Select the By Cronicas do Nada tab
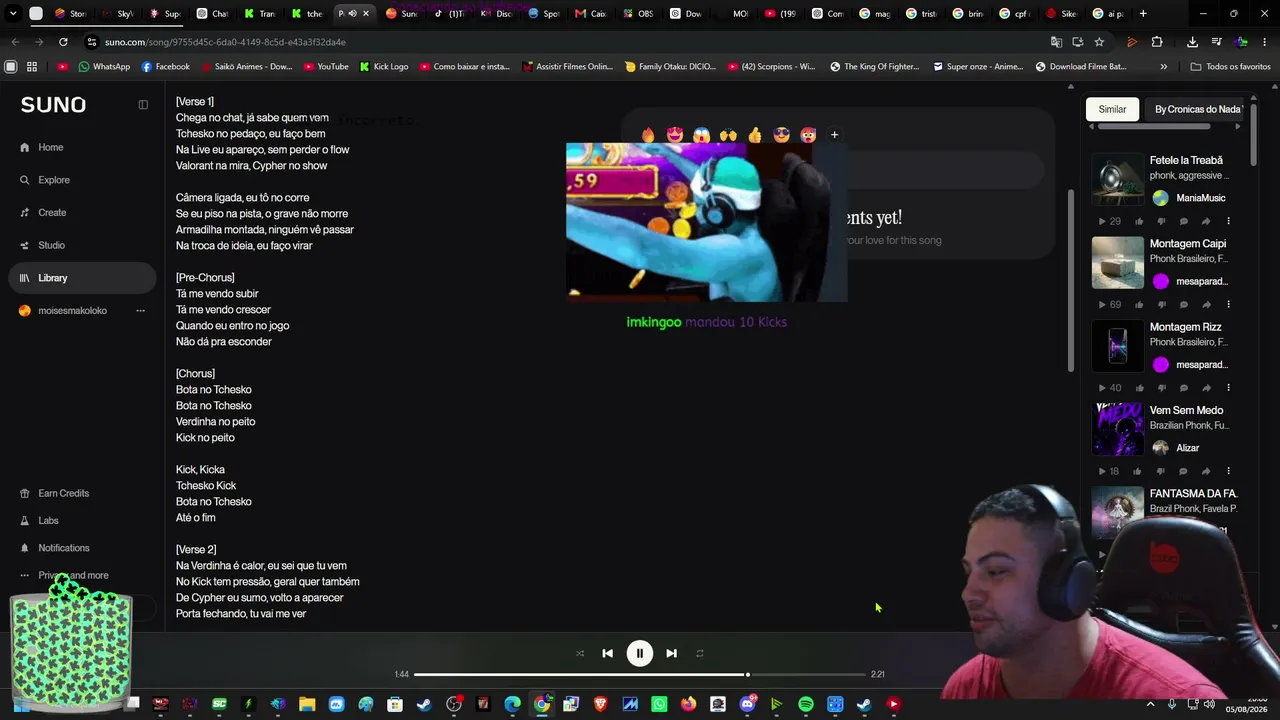 [x=1197, y=109]
